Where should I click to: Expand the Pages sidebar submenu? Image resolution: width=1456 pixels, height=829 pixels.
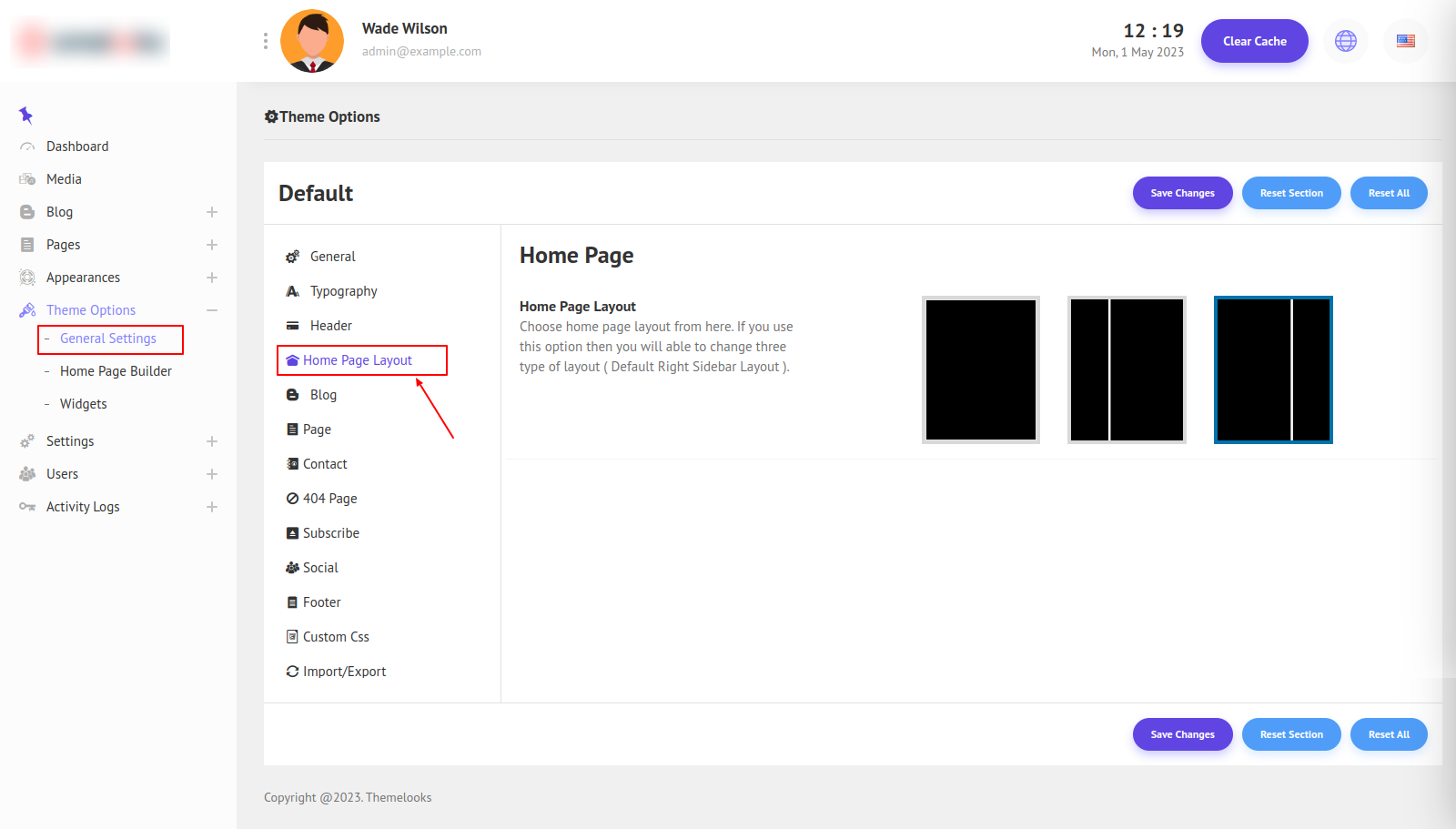click(212, 245)
